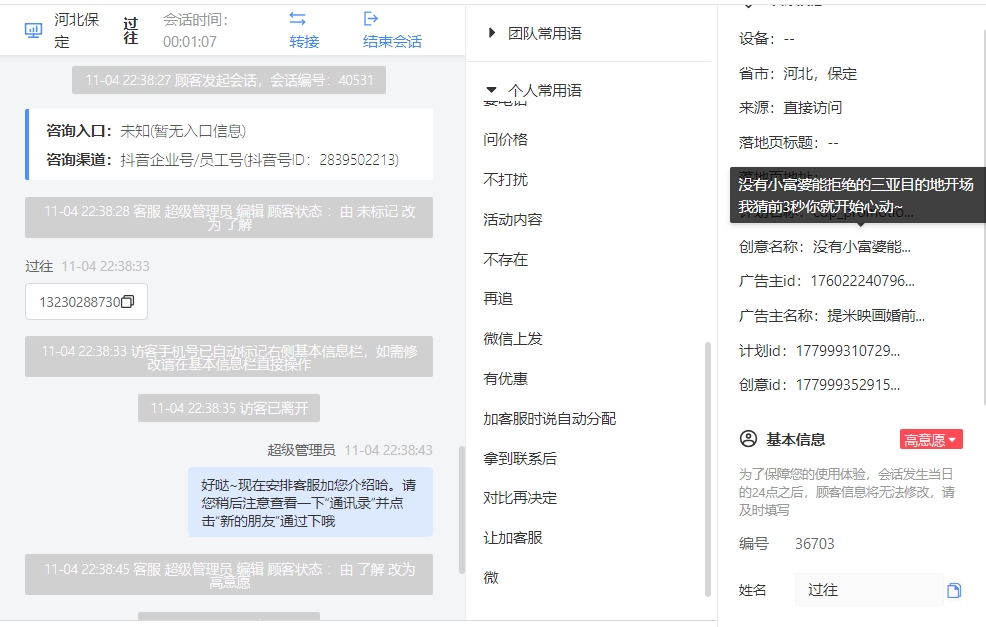Click the 咨询入口 未知 info line
The width and height of the screenshot is (986, 627).
click(146, 131)
